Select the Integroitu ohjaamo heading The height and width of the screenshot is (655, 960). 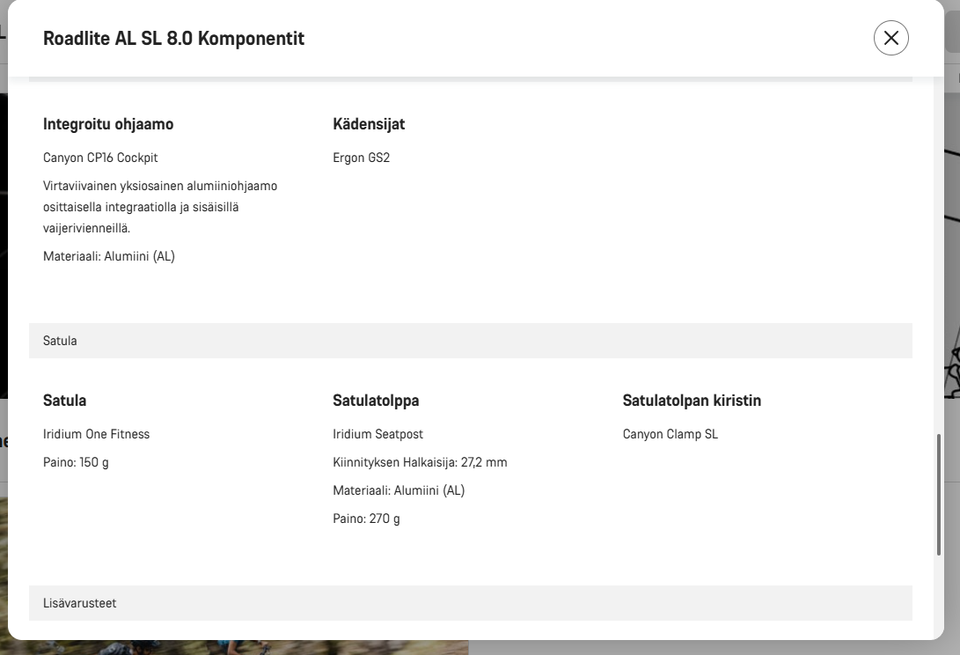click(108, 124)
